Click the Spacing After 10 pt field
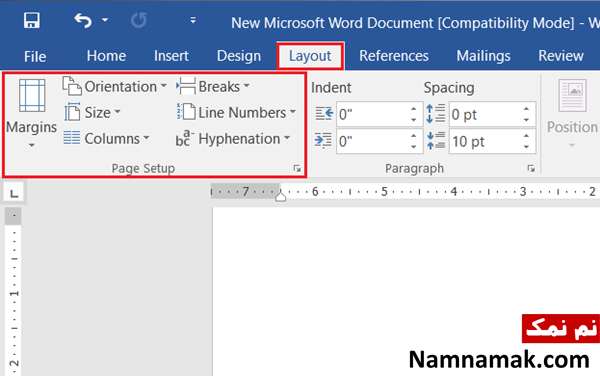The image size is (600, 376). 492,141
